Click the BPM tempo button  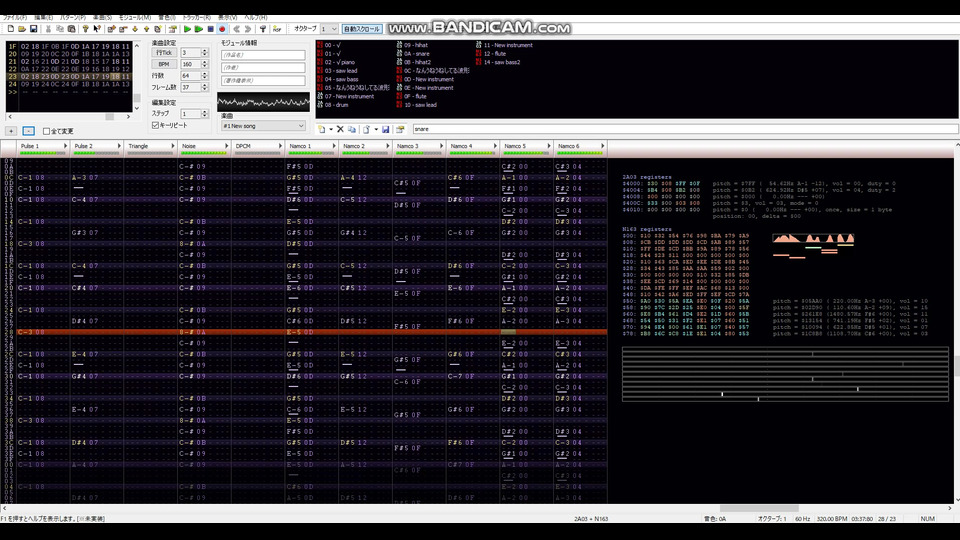[x=164, y=64]
